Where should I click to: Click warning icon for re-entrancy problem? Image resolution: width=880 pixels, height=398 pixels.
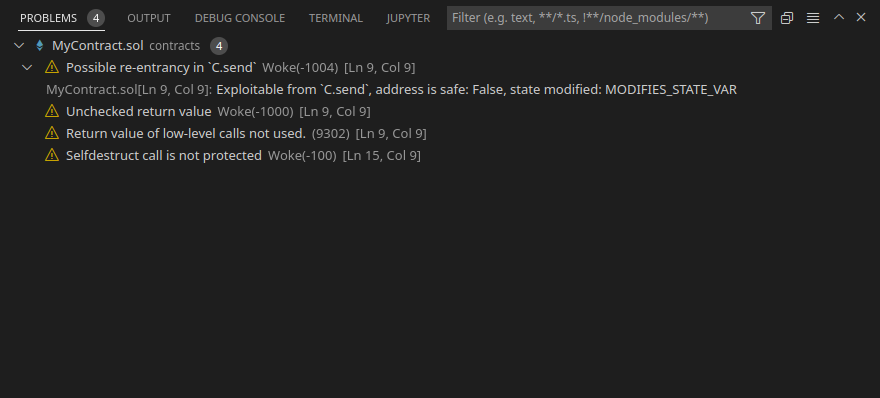click(52, 67)
